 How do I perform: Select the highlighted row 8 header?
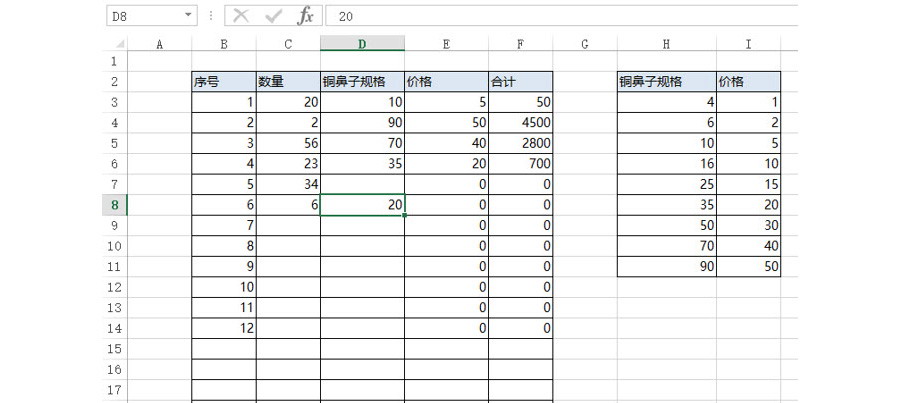(114, 205)
